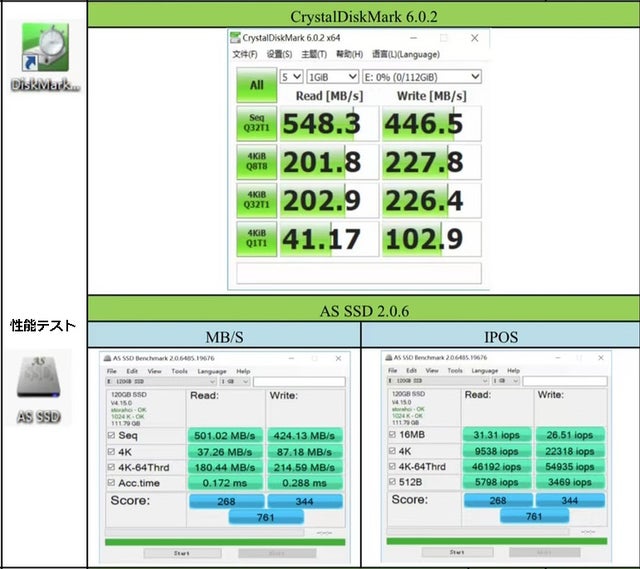Click 501.02 MB/s Seq read result

point(225,436)
